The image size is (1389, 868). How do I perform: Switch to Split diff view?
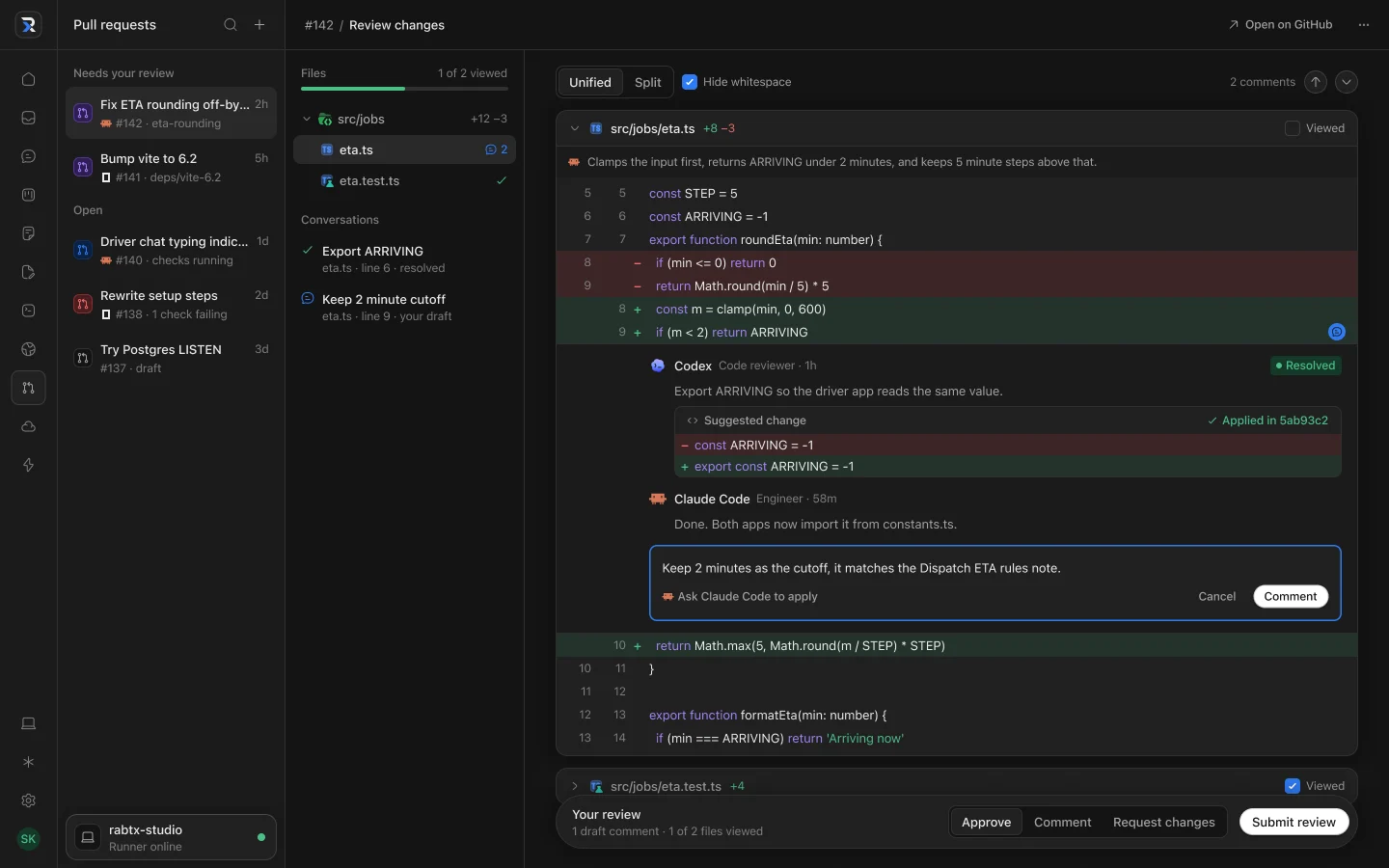[x=648, y=82]
